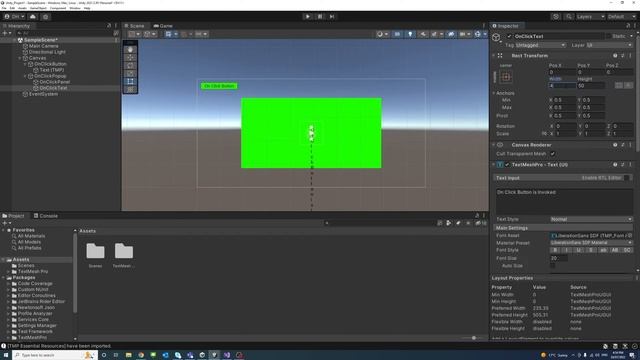This screenshot has height=360, width=640.
Task: Click the GameObject cube icon in Inspector
Action: pos(496,38)
